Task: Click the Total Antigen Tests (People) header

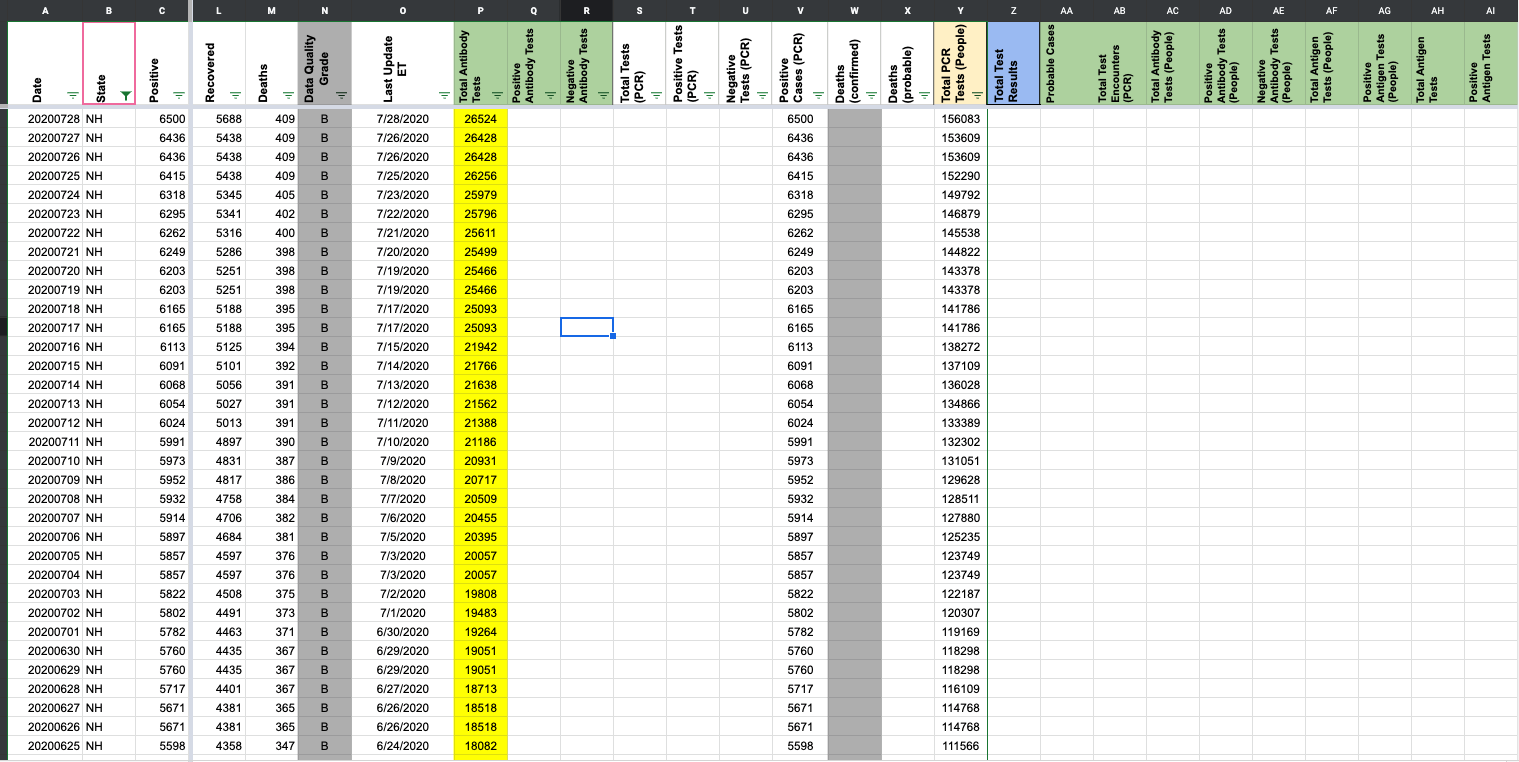Action: point(1332,62)
